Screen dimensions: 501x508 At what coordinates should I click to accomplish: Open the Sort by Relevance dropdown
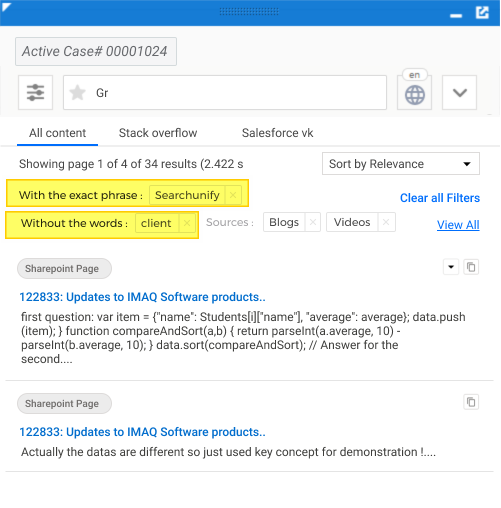(401, 164)
